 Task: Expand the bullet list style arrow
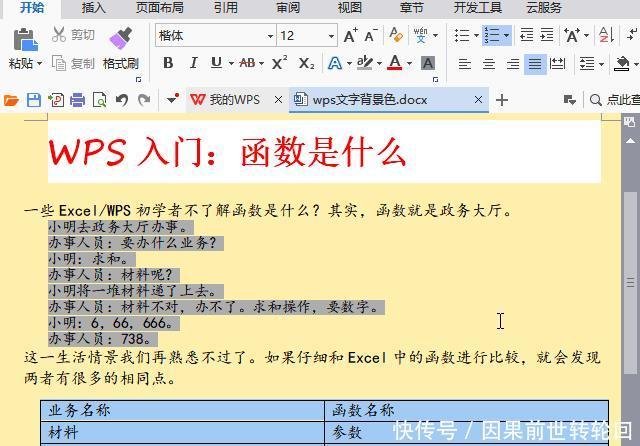[476, 36]
